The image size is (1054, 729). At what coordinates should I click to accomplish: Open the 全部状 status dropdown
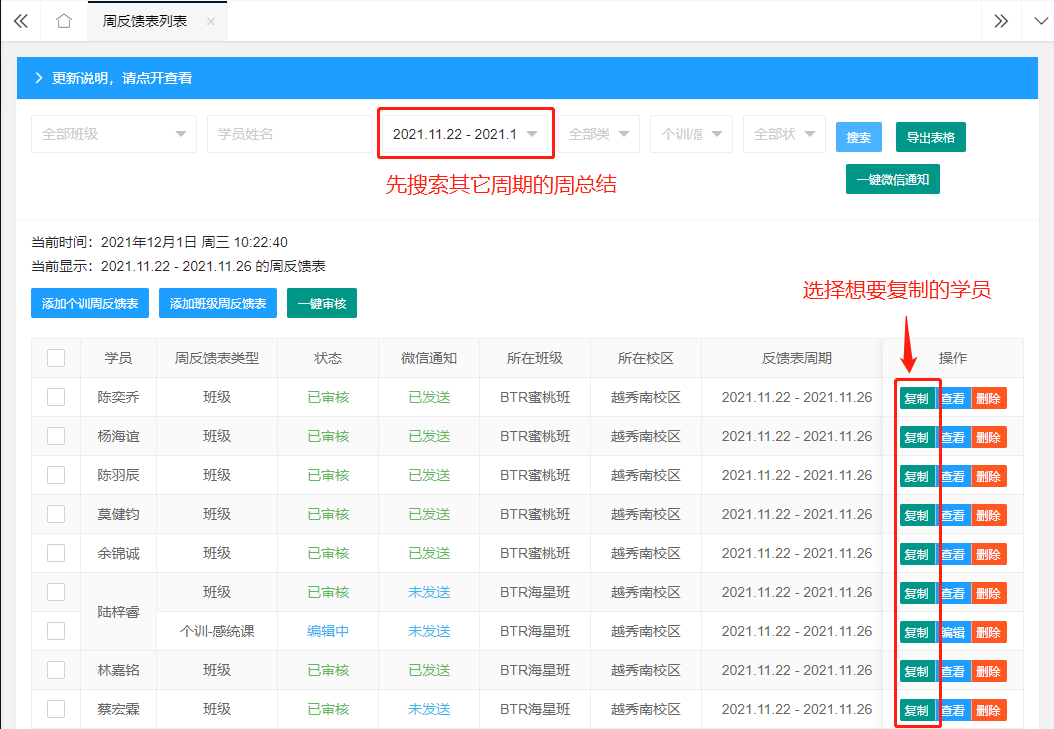click(x=784, y=134)
